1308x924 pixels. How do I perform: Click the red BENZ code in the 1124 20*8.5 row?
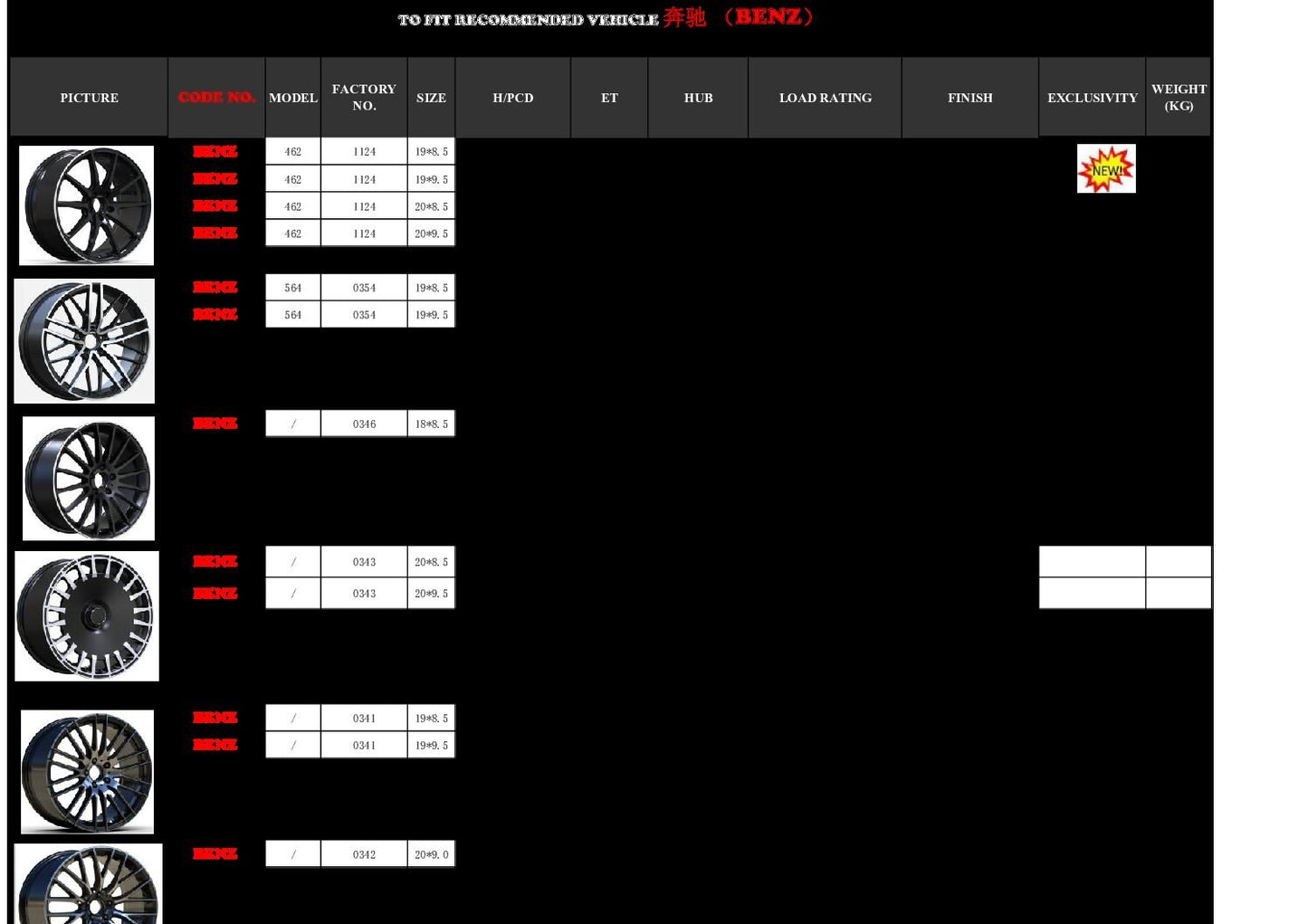[215, 205]
